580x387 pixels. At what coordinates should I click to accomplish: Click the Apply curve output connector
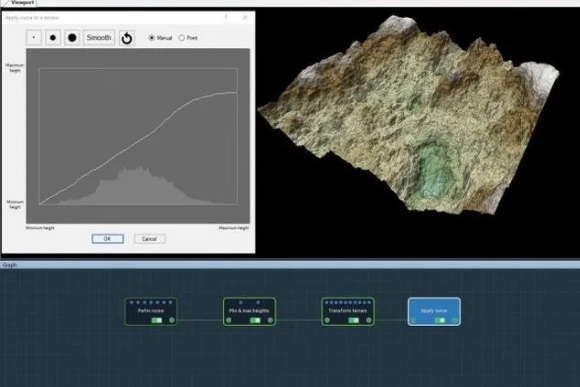click(x=455, y=320)
